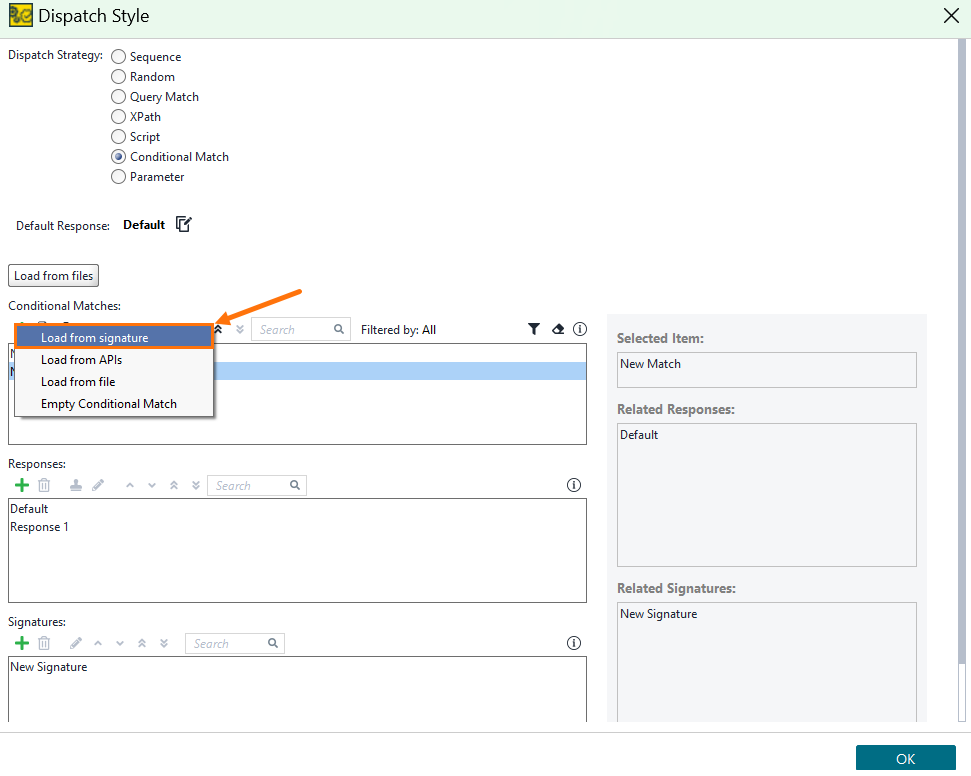Image resolution: width=971 pixels, height=776 pixels.
Task: Click the trash icon in the Responses toolbar
Action: coord(44,485)
